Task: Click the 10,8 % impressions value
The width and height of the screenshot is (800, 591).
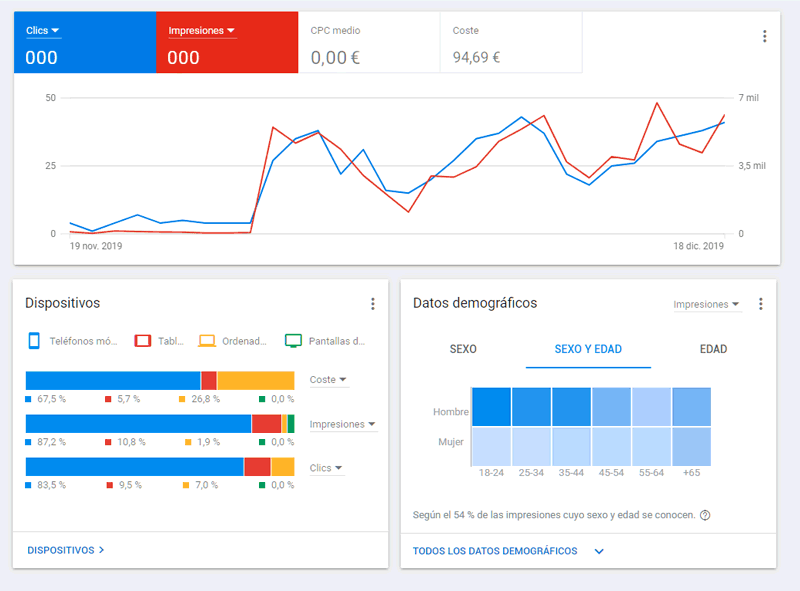Action: [x=131, y=442]
